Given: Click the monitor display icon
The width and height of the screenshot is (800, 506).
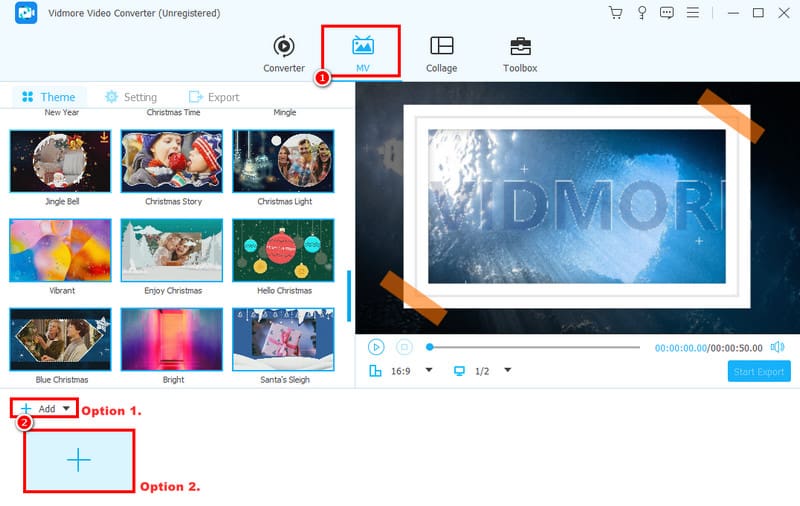Looking at the screenshot, I should [459, 371].
